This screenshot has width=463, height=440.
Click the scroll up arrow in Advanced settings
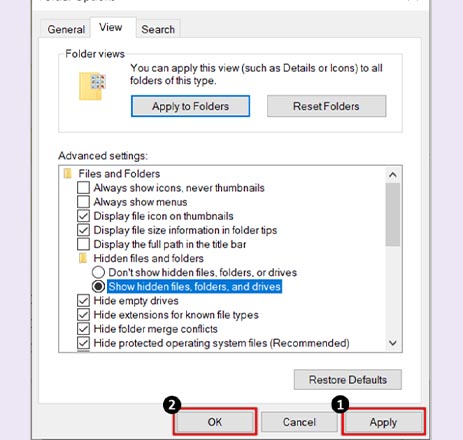[393, 175]
